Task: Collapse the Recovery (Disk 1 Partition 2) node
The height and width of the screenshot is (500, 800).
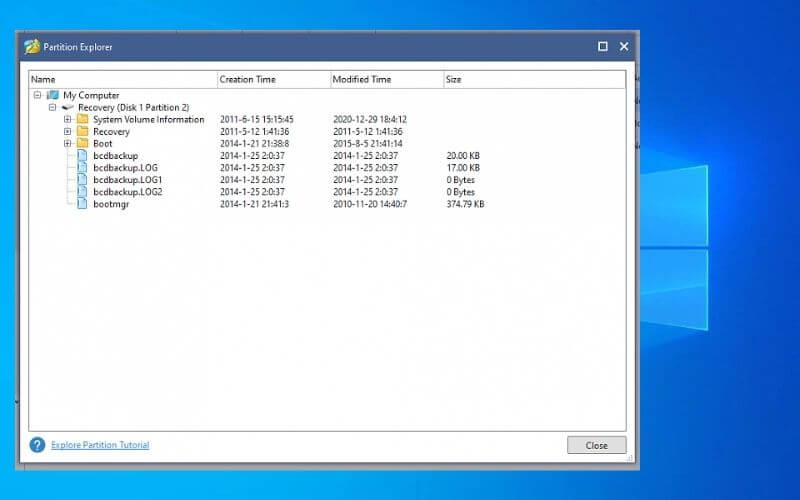Action: [52, 107]
